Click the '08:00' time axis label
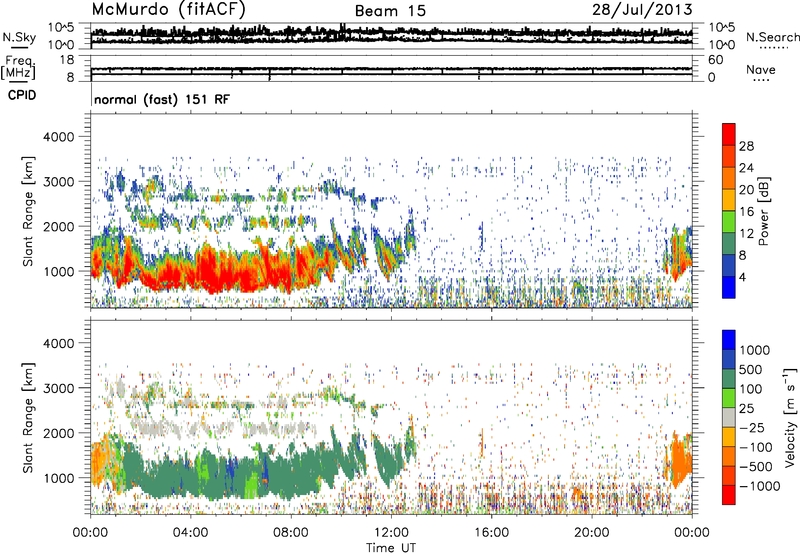800x554 pixels. pos(291,533)
